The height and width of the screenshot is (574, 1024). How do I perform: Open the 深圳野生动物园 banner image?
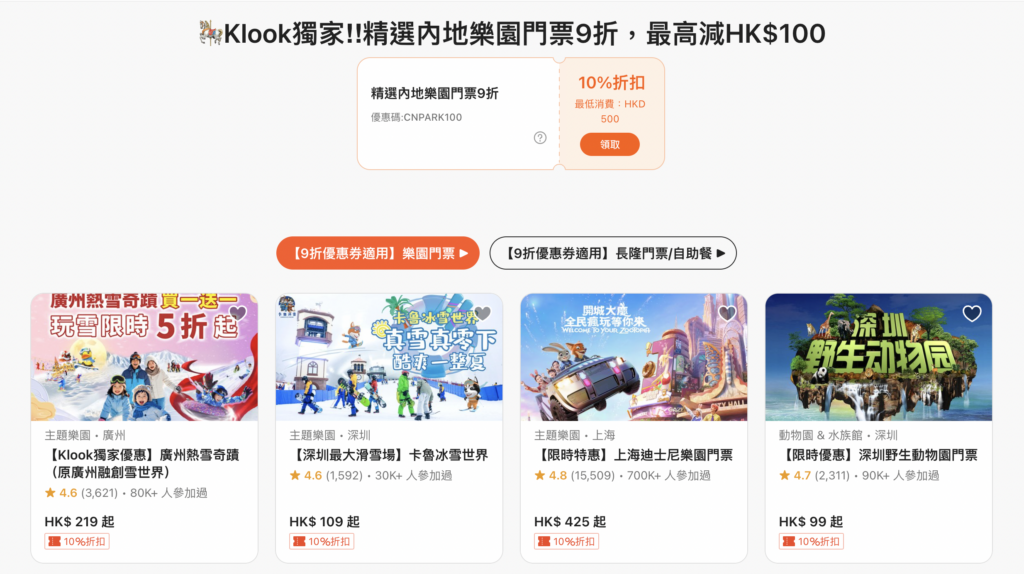pyautogui.click(x=878, y=357)
